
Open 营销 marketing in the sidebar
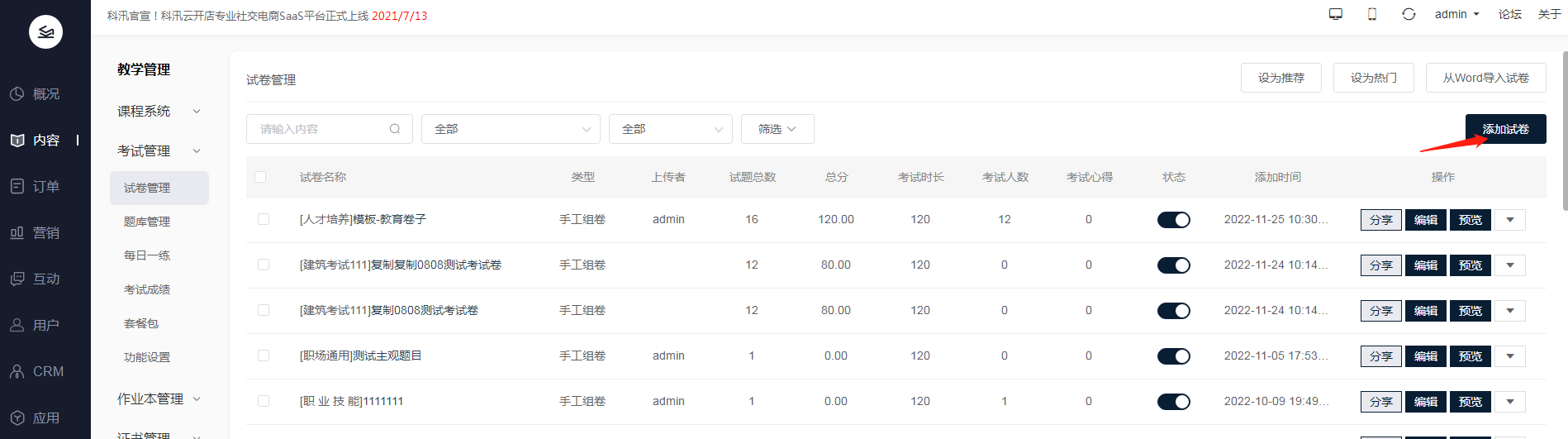coord(45,233)
